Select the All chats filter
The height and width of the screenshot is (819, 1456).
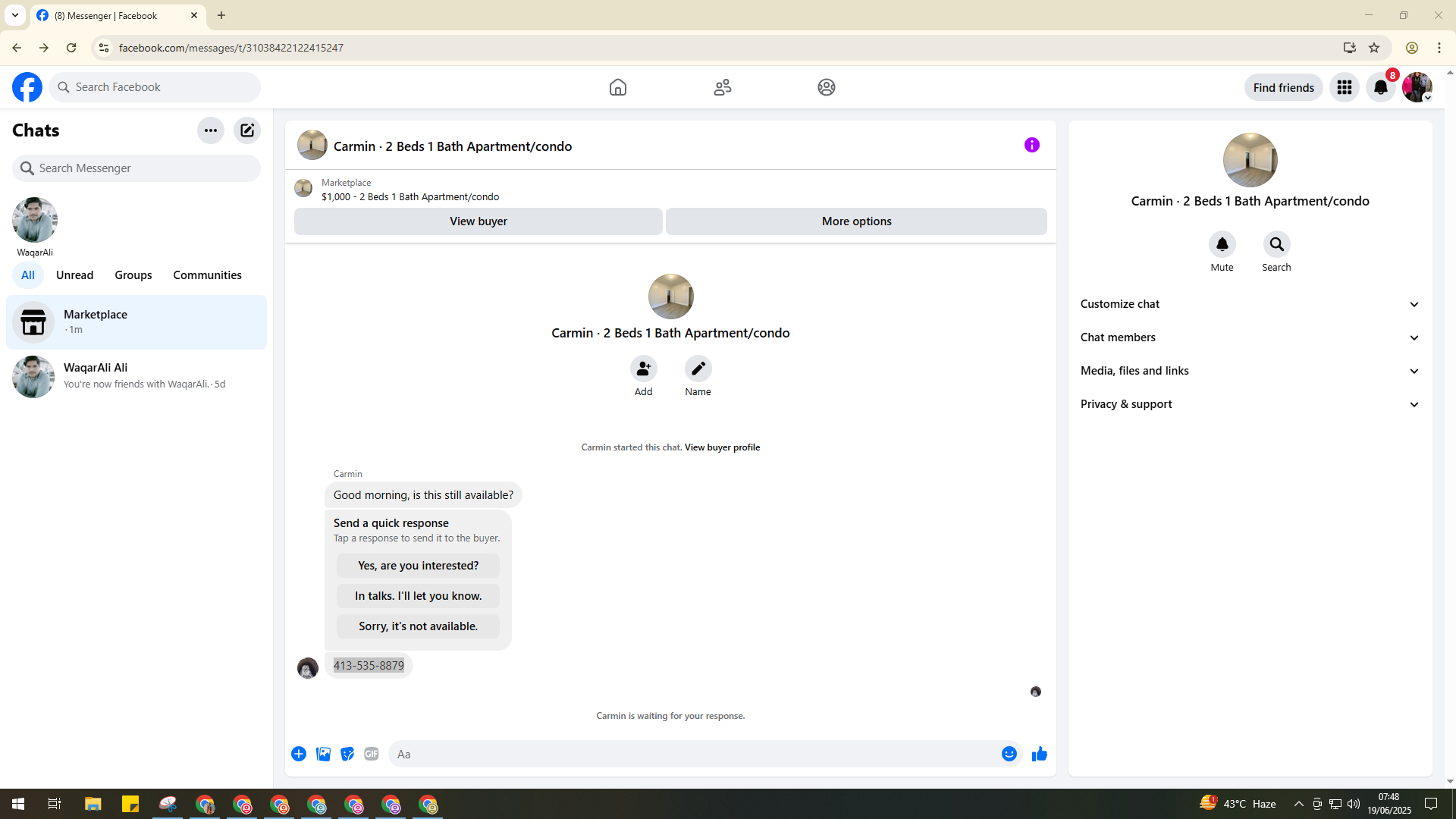(x=28, y=275)
